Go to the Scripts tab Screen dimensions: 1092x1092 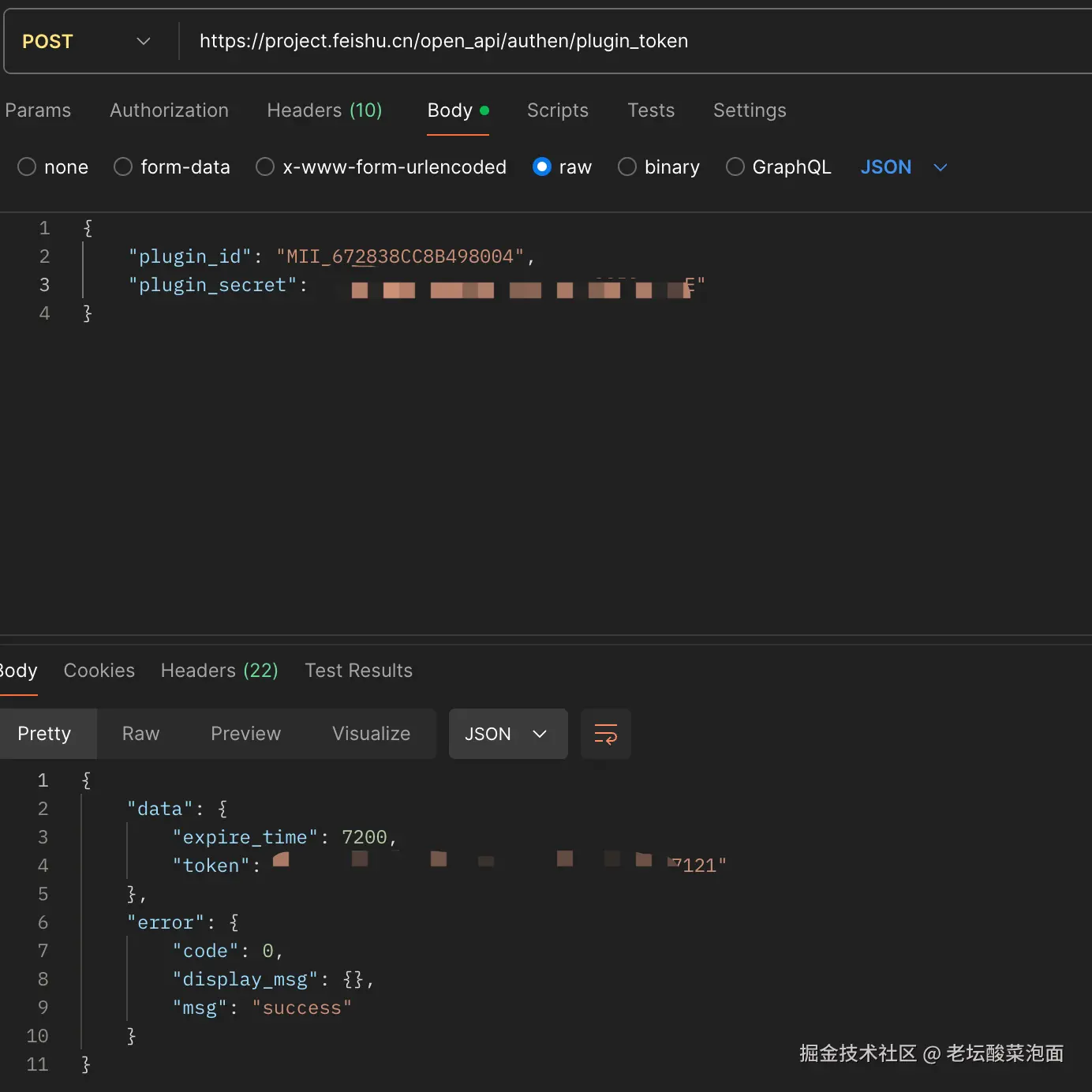tap(558, 110)
